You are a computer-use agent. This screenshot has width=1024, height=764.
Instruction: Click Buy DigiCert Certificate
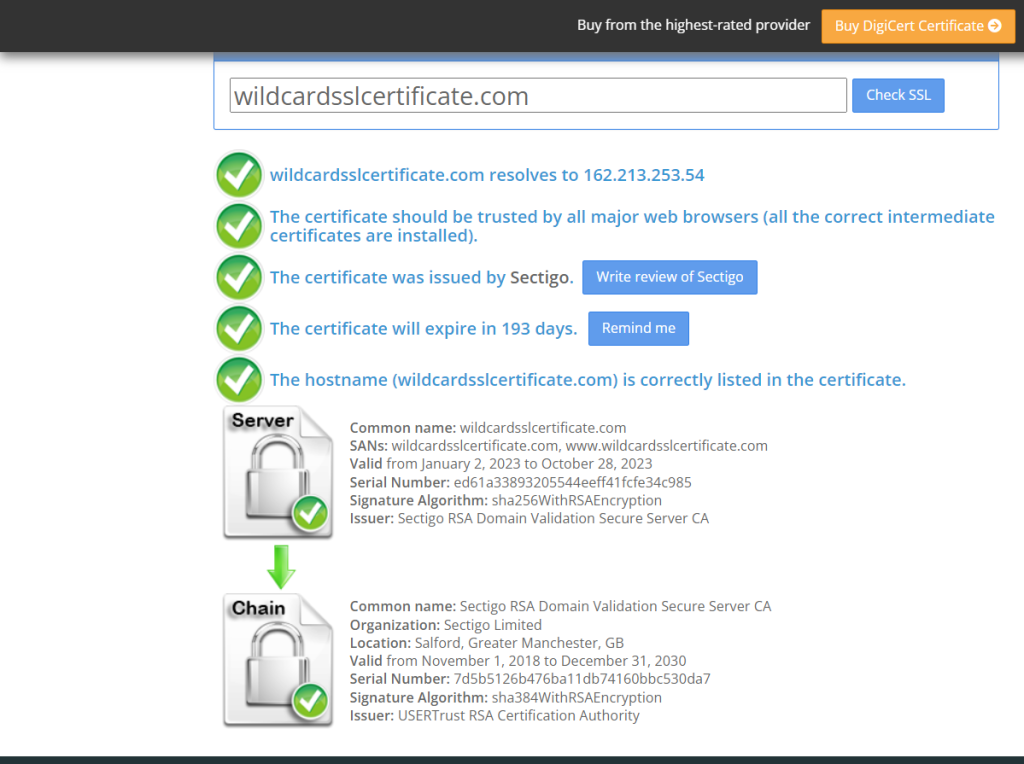point(917,25)
